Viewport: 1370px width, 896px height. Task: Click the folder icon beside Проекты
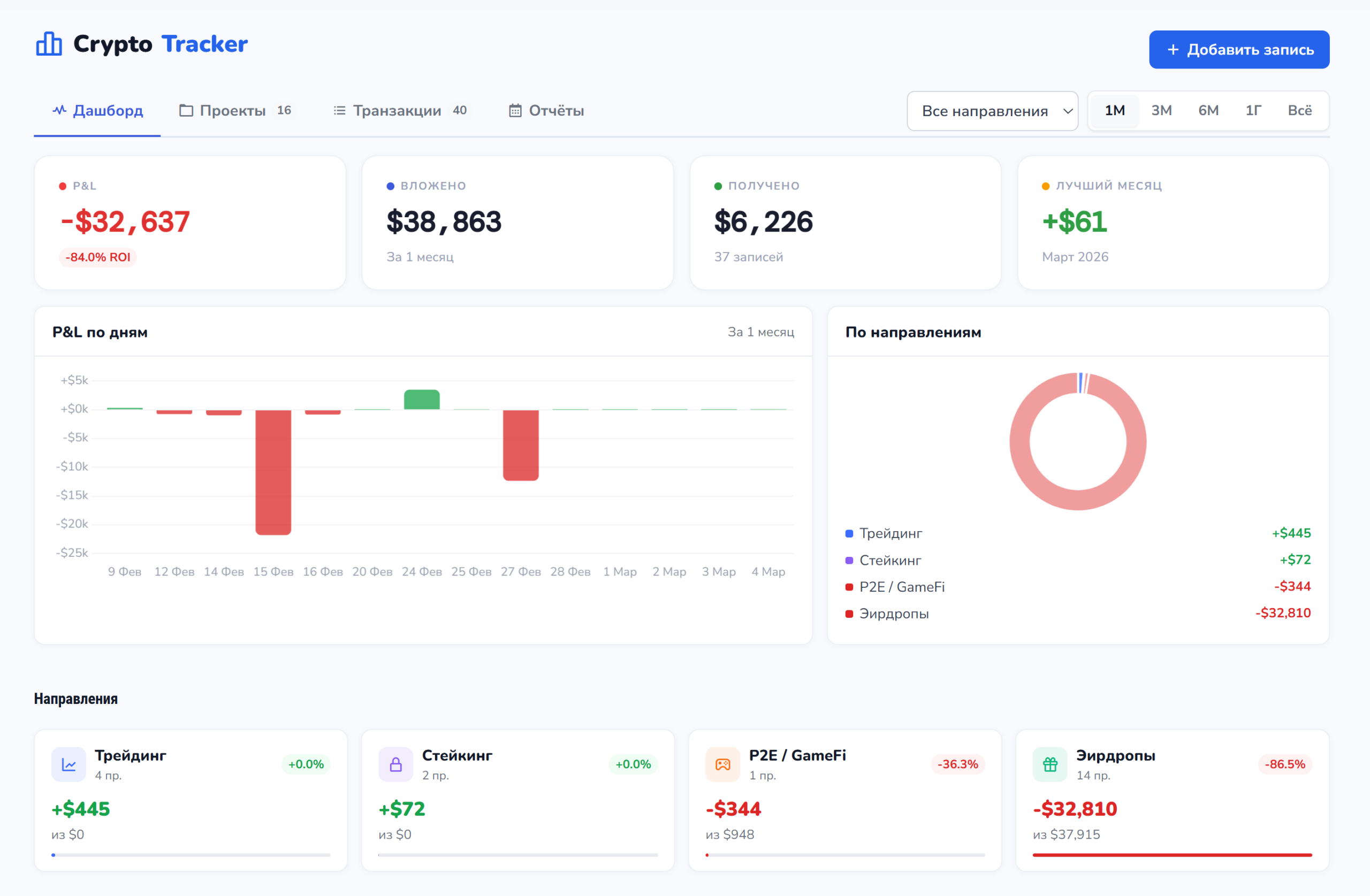(186, 111)
